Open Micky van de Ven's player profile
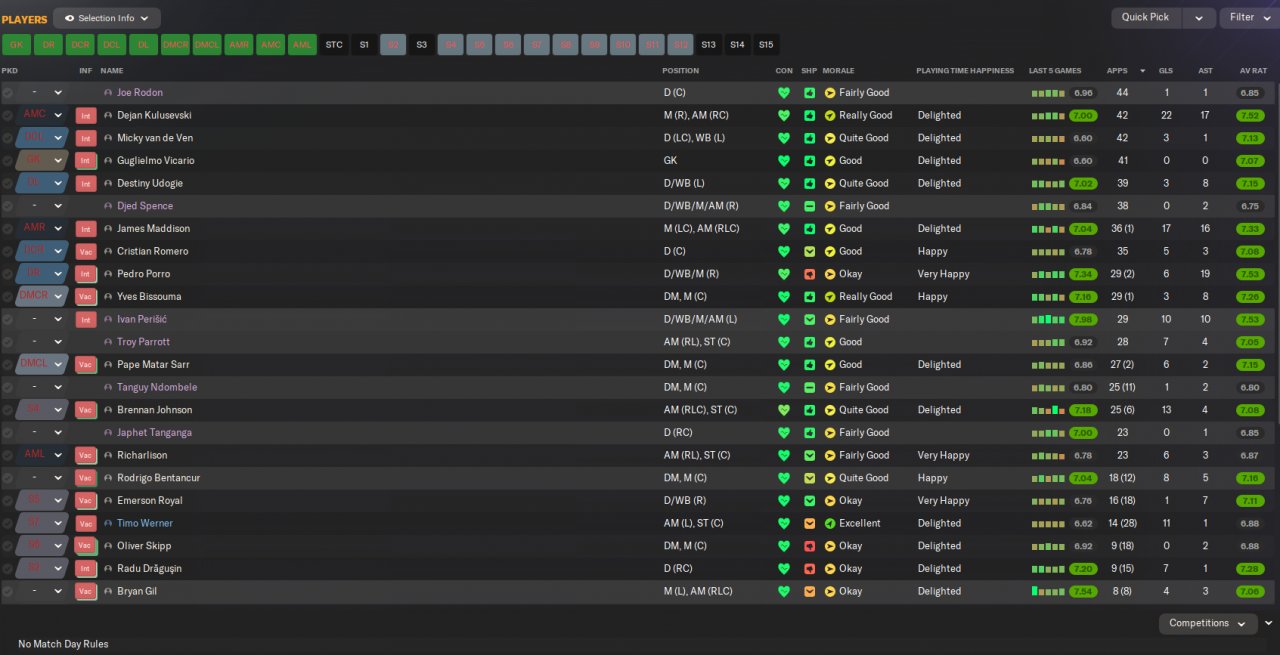The width and height of the screenshot is (1280, 655). click(155, 138)
